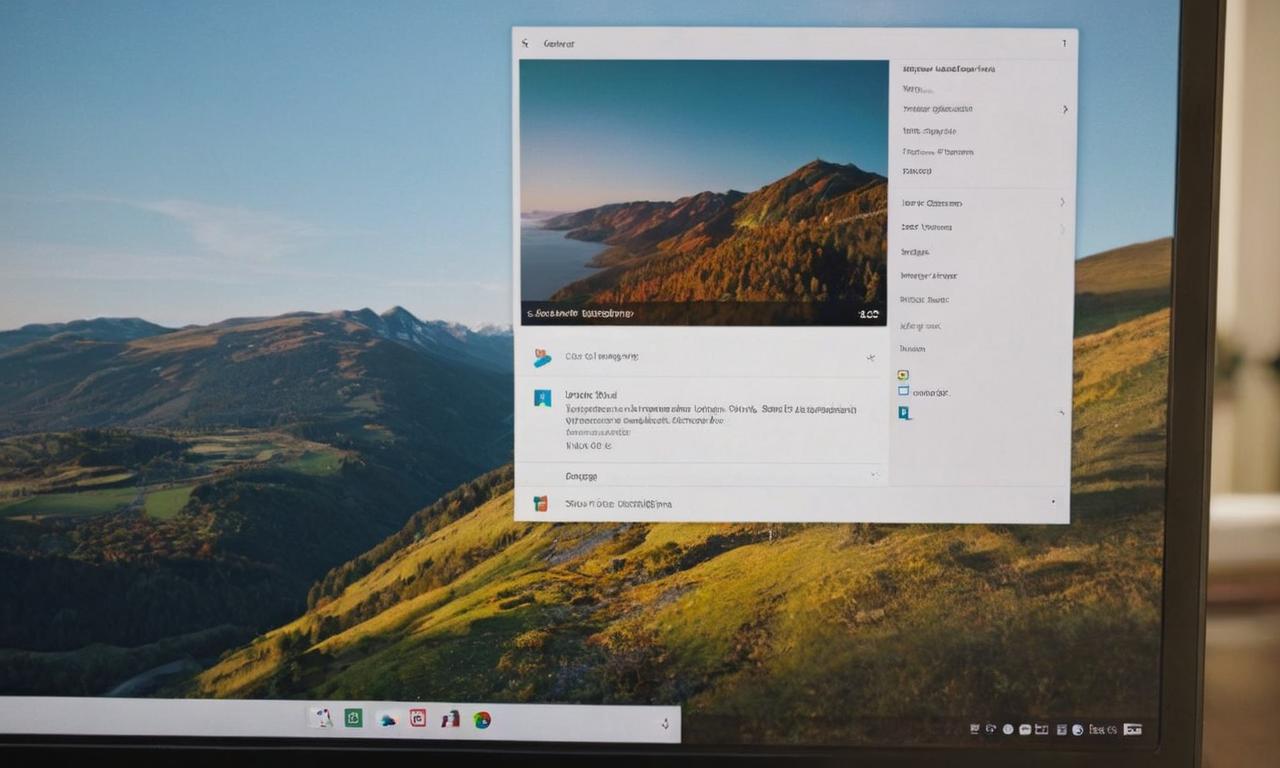Open the dropdown arrow on the first list row
The width and height of the screenshot is (1280, 768).
tap(873, 355)
